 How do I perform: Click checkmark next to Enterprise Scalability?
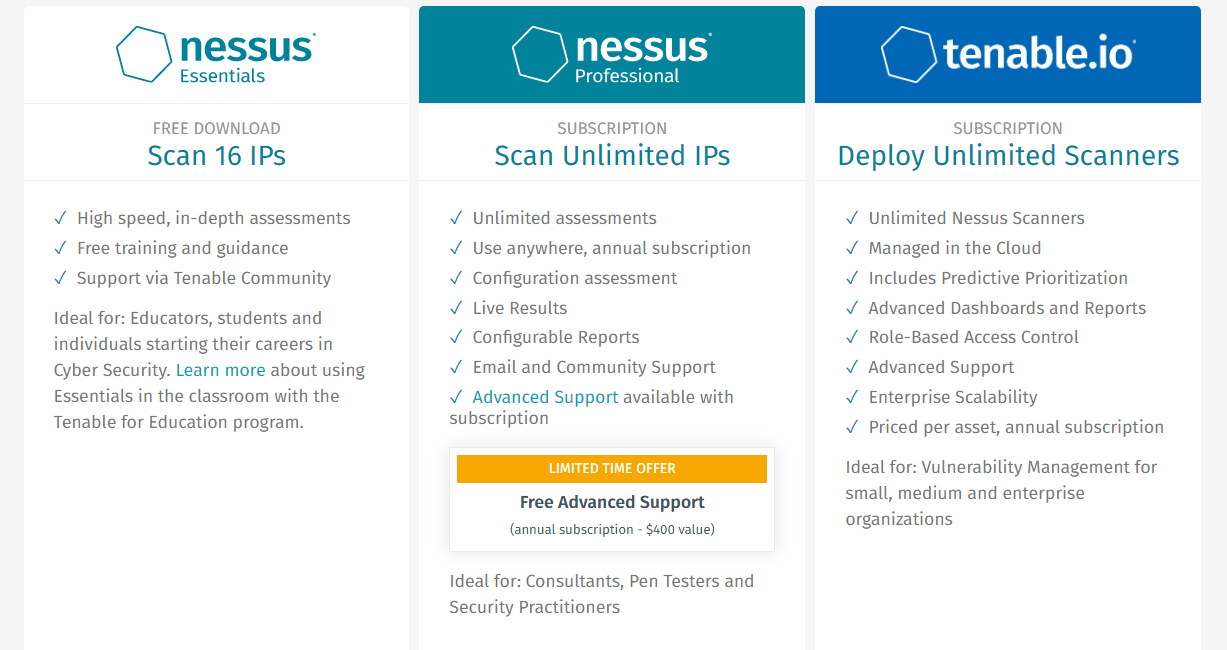pos(853,397)
